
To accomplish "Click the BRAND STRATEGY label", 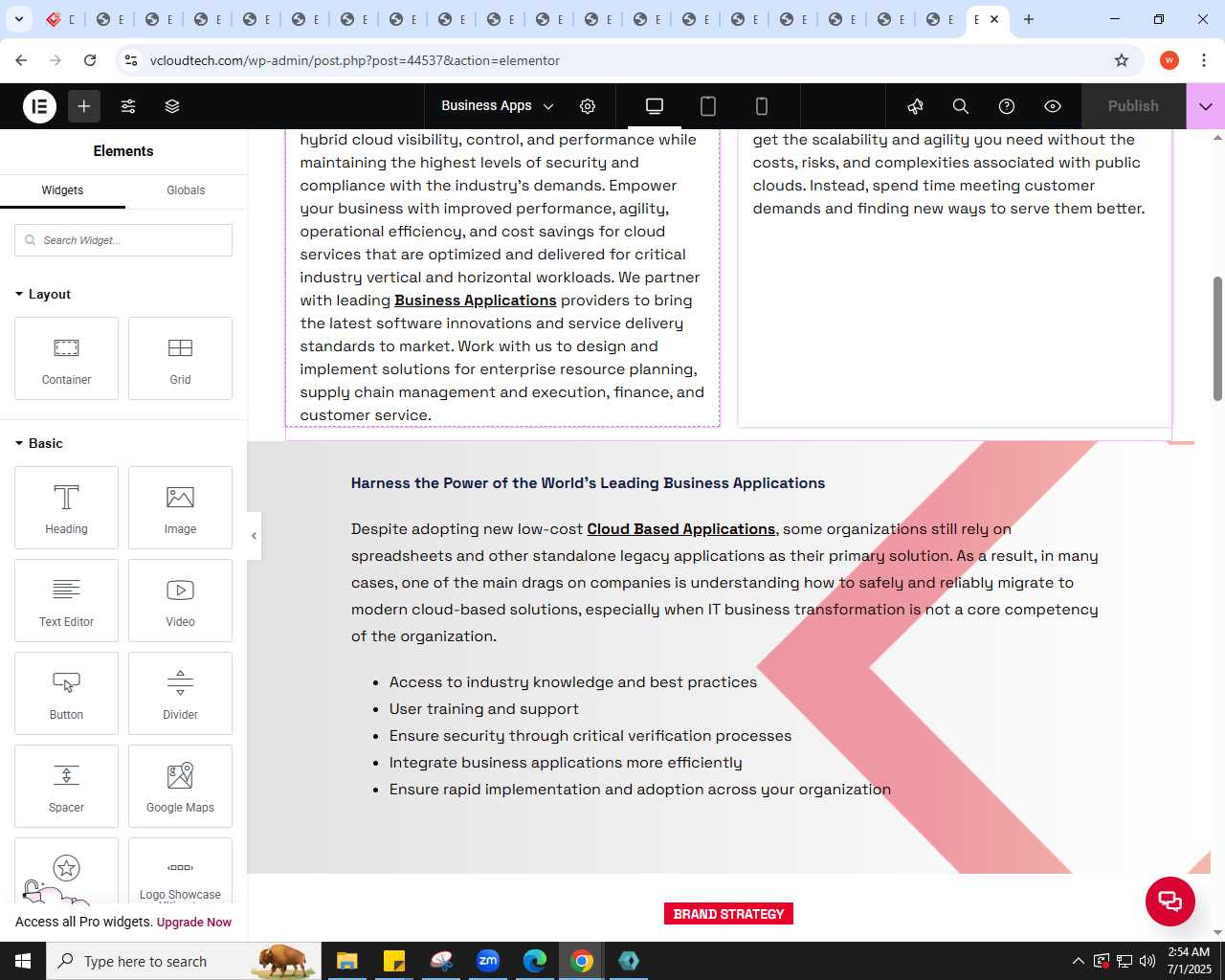I will pos(728,914).
